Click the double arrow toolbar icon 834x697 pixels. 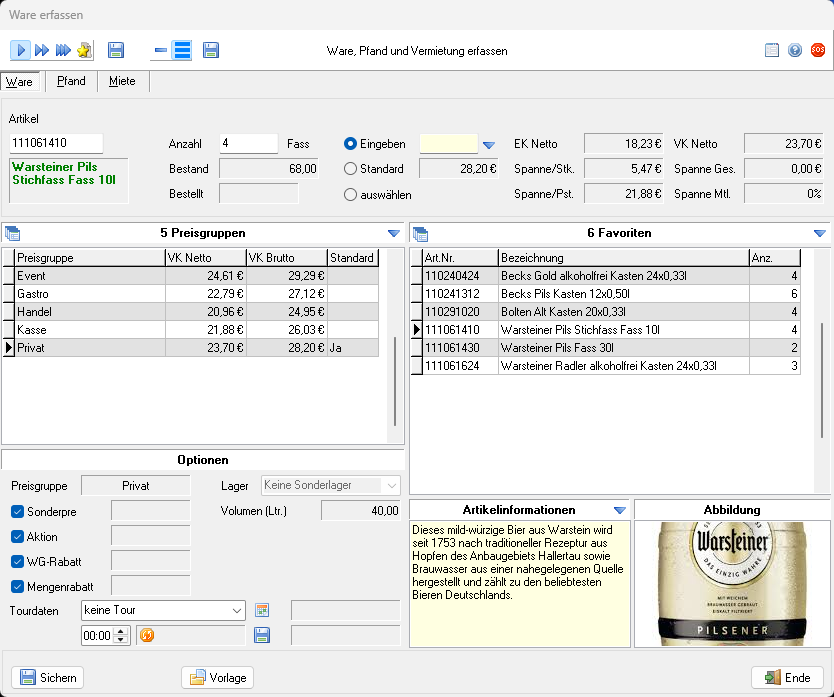pos(41,51)
